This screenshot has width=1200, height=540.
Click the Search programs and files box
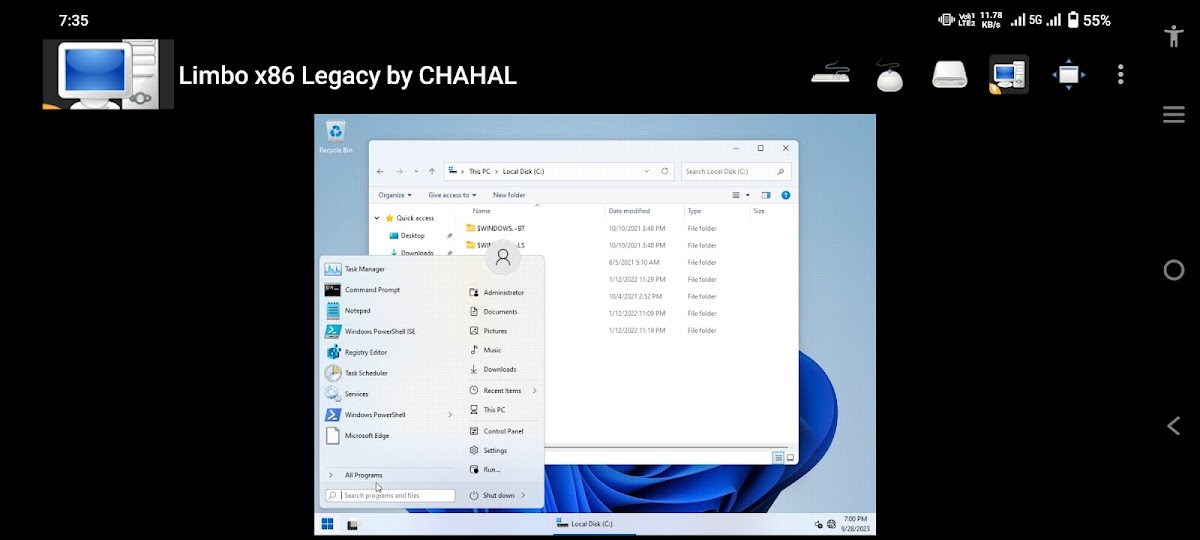pyautogui.click(x=395, y=495)
